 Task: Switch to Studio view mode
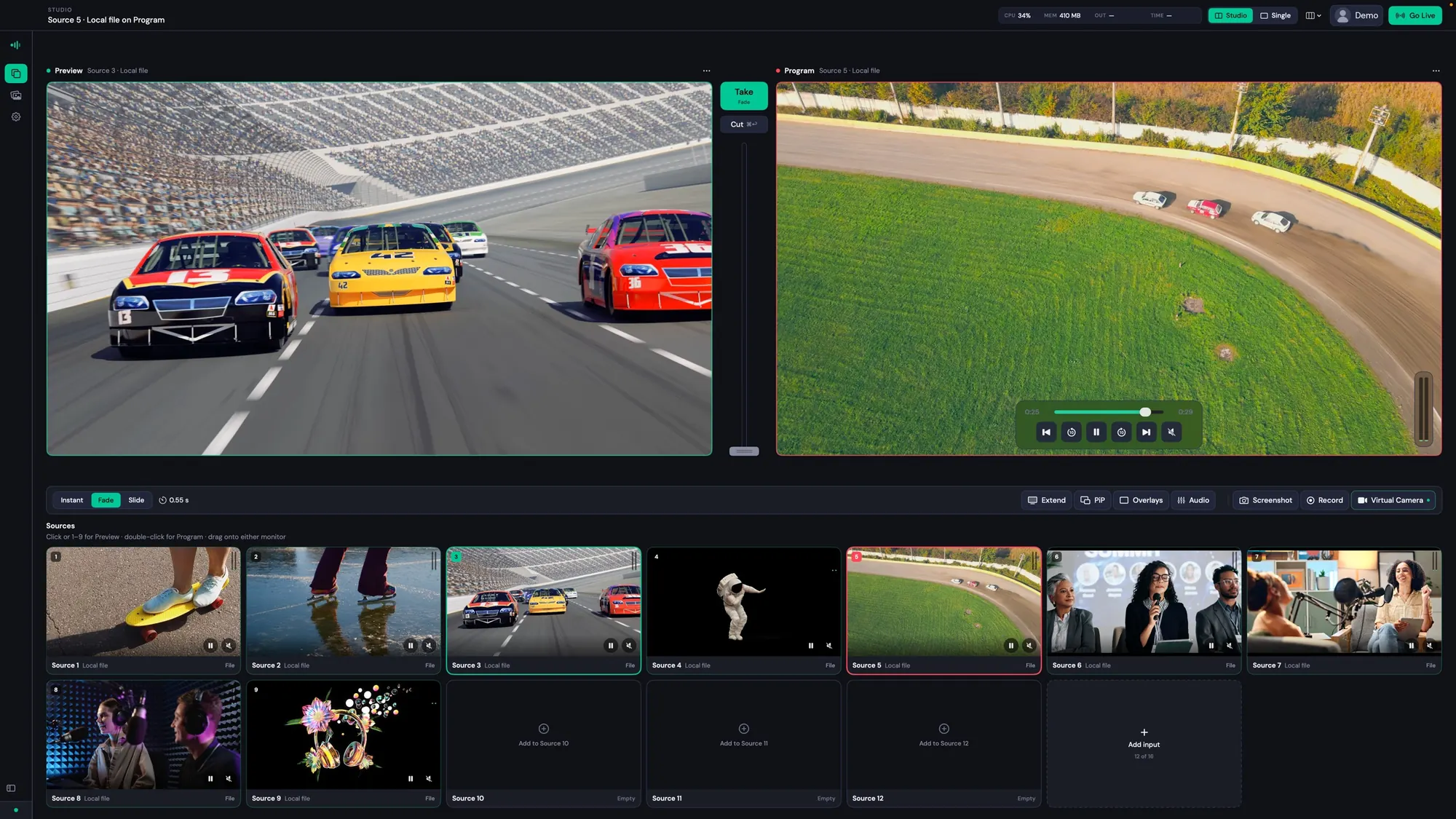[1230, 15]
